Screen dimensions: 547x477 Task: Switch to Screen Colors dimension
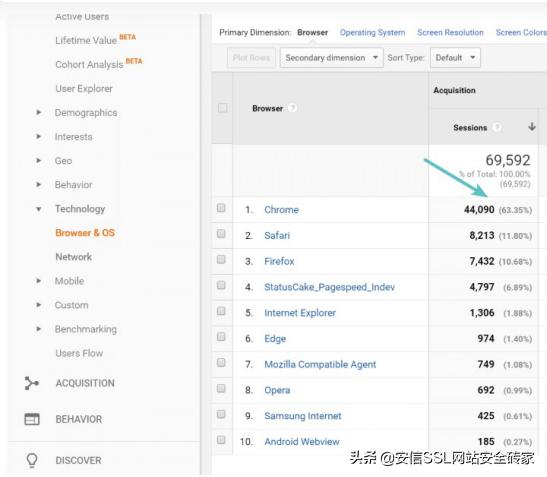[521, 32]
